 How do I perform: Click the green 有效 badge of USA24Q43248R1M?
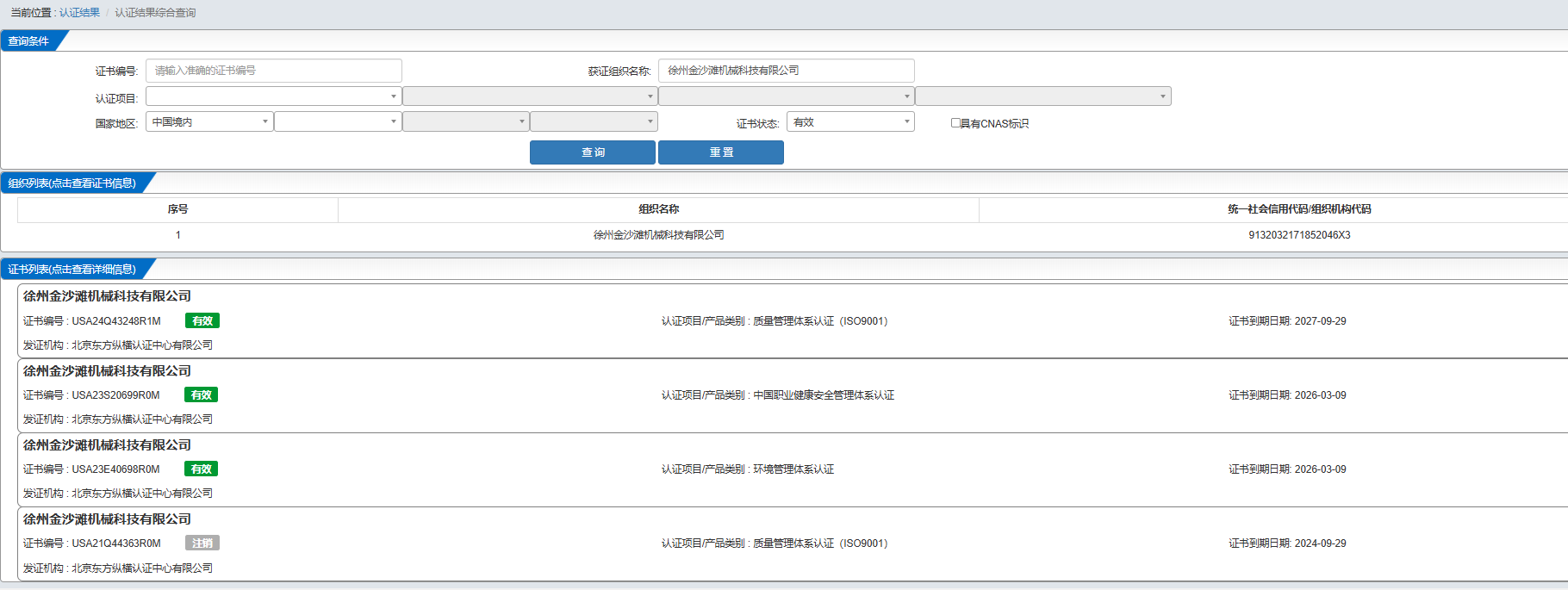tap(202, 320)
